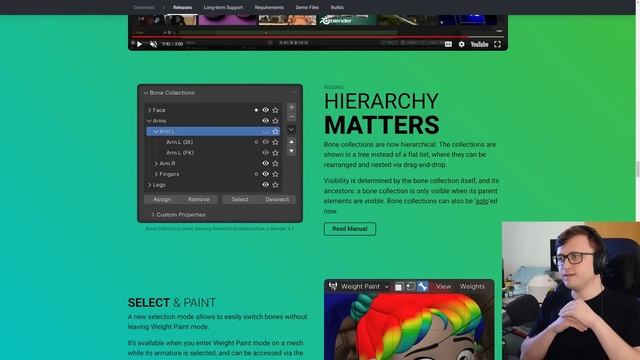
Task: Click the page vertical scrollbar
Action: coord(638,169)
